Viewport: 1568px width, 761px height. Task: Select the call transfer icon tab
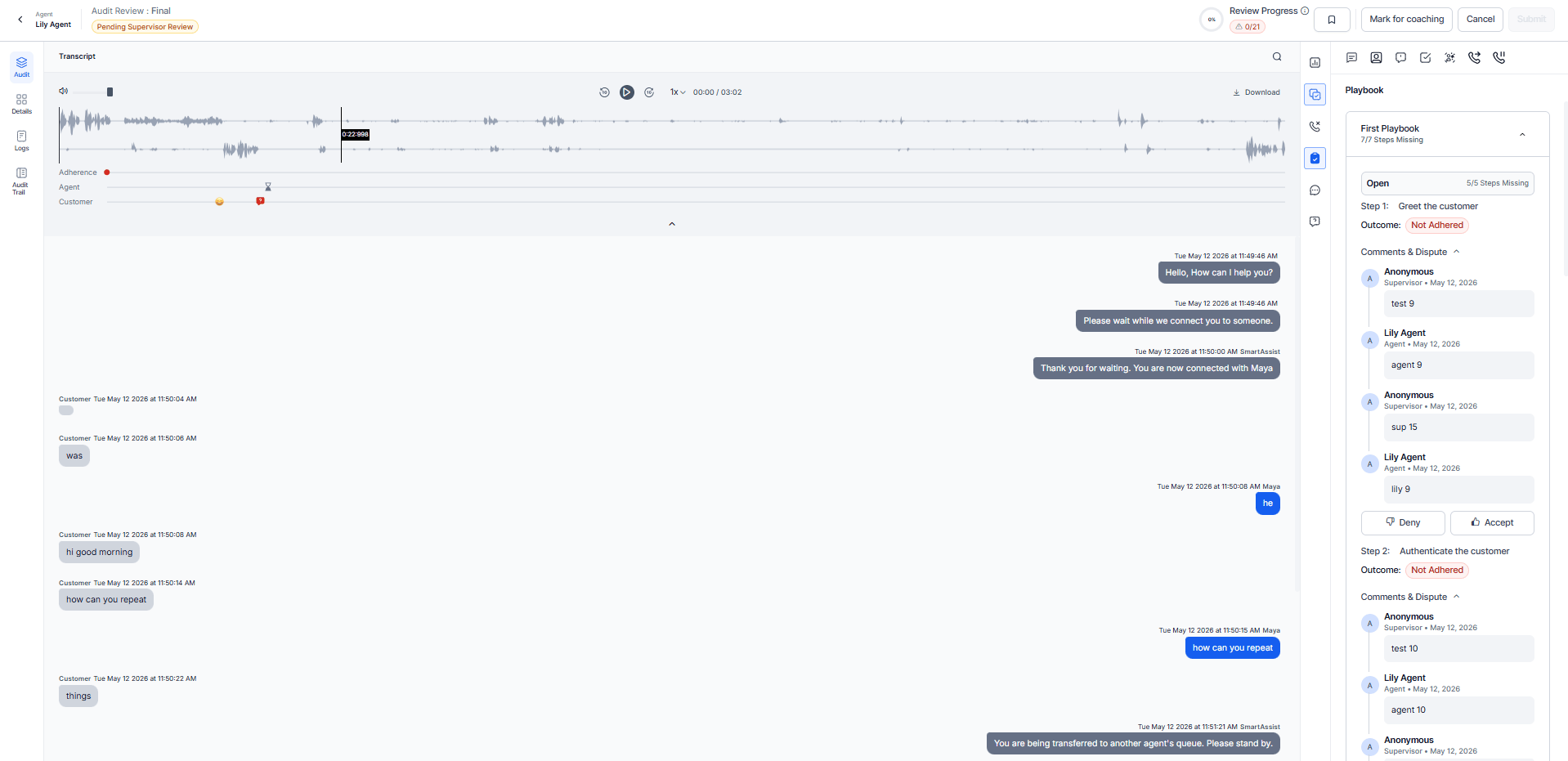[1474, 58]
